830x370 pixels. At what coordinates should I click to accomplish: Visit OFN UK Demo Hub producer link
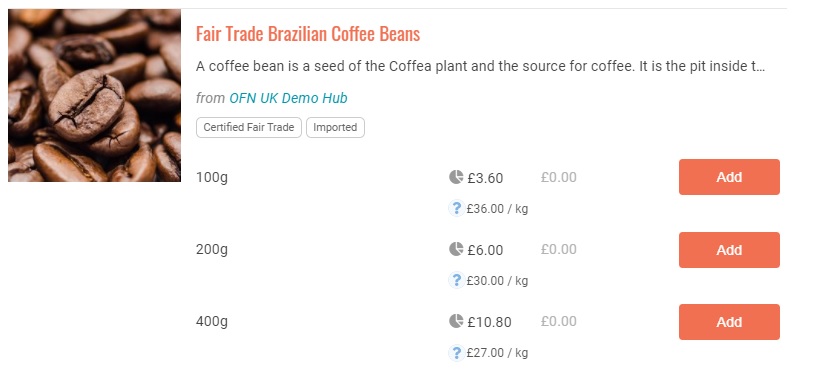tap(288, 98)
